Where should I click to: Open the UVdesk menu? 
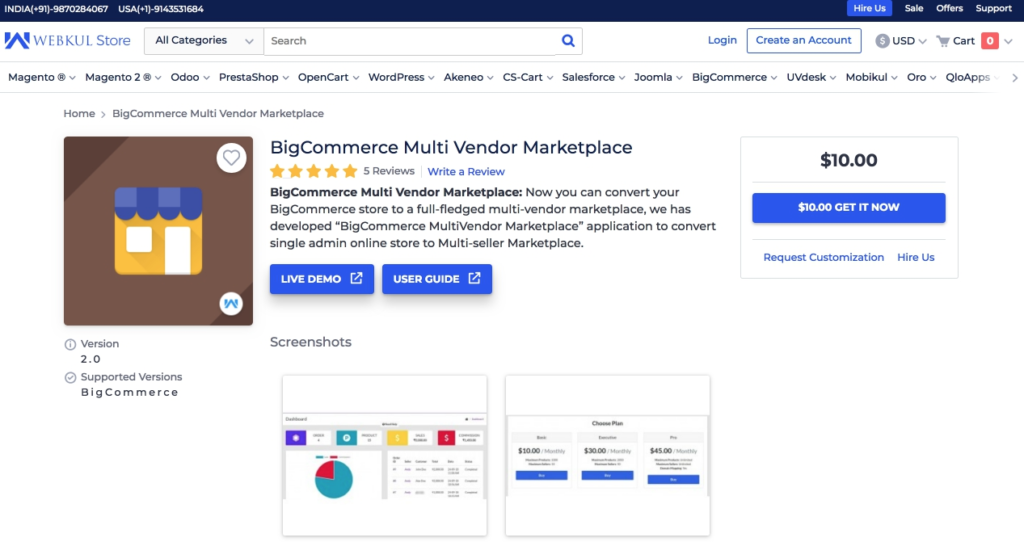coord(811,77)
